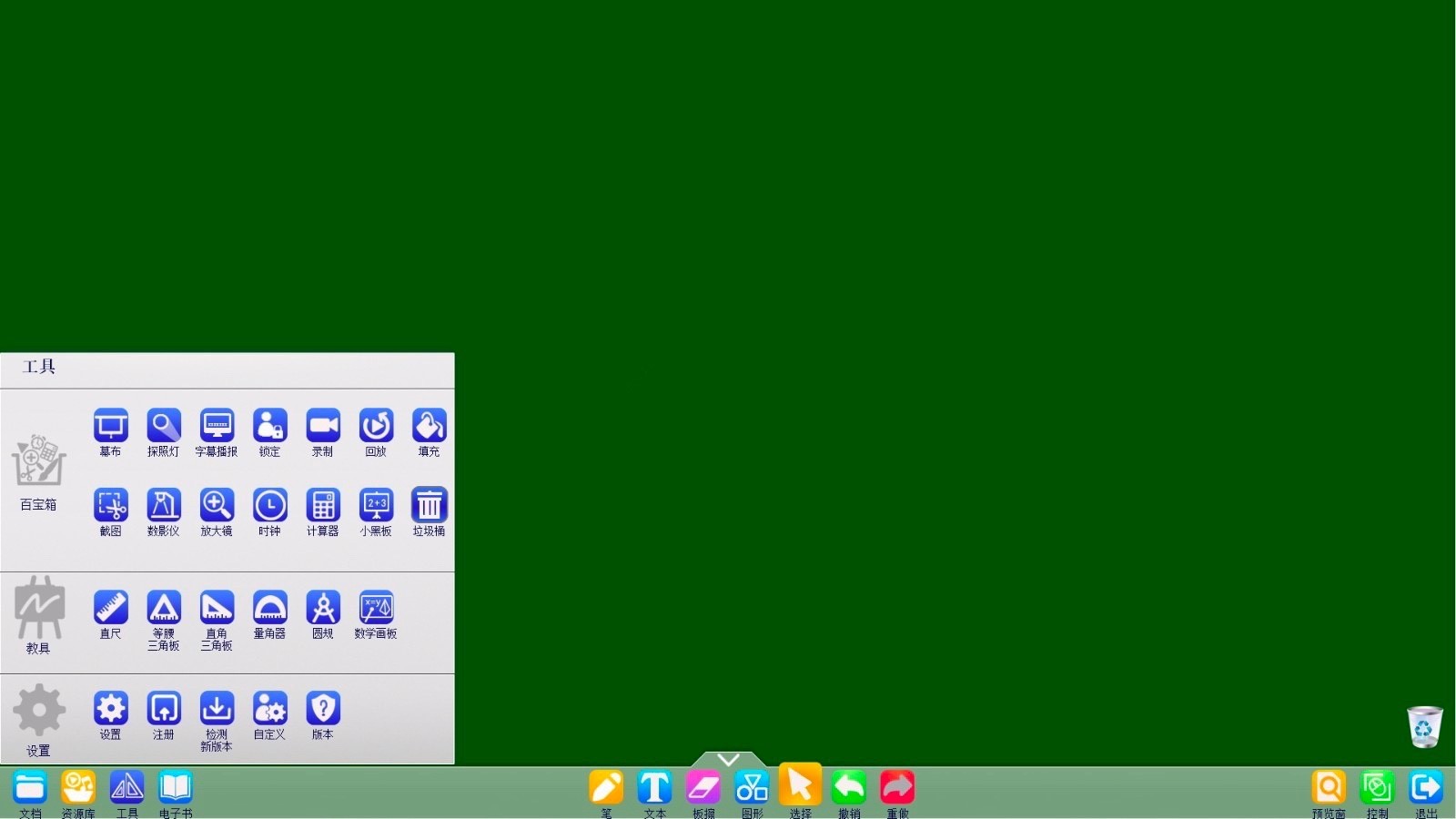
Task: Open the 资源库 resource library
Action: pyautogui.click(x=78, y=788)
